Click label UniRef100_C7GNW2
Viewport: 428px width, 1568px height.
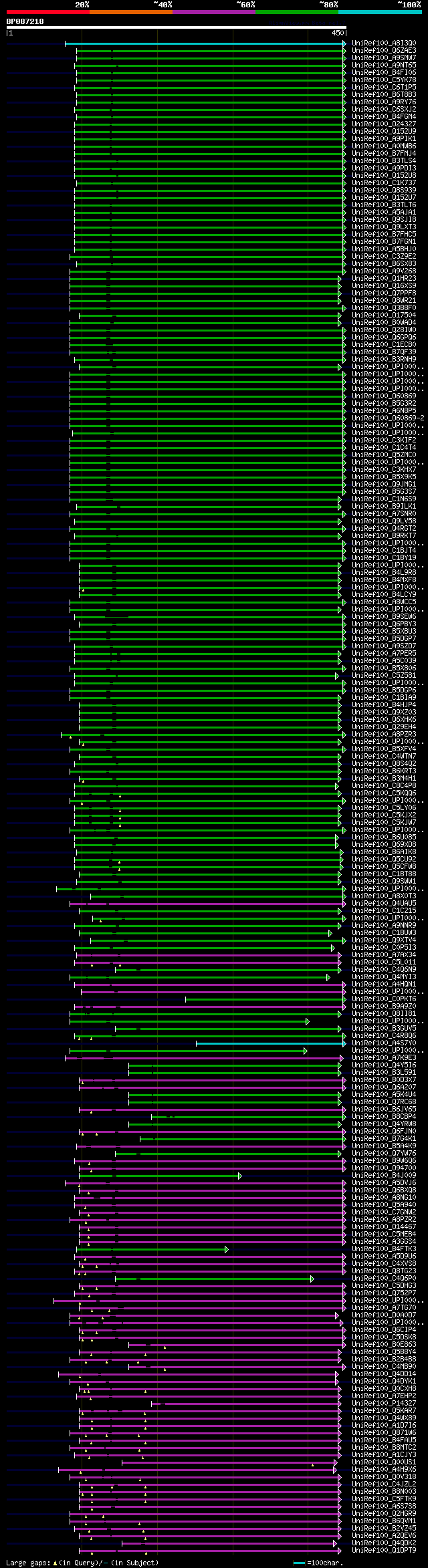(x=384, y=1212)
